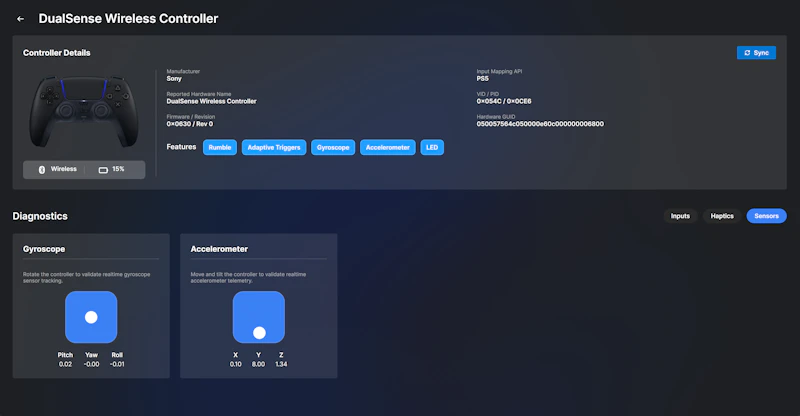Click the battery level icon
Viewport: 800px width, 416px height.
pos(103,169)
